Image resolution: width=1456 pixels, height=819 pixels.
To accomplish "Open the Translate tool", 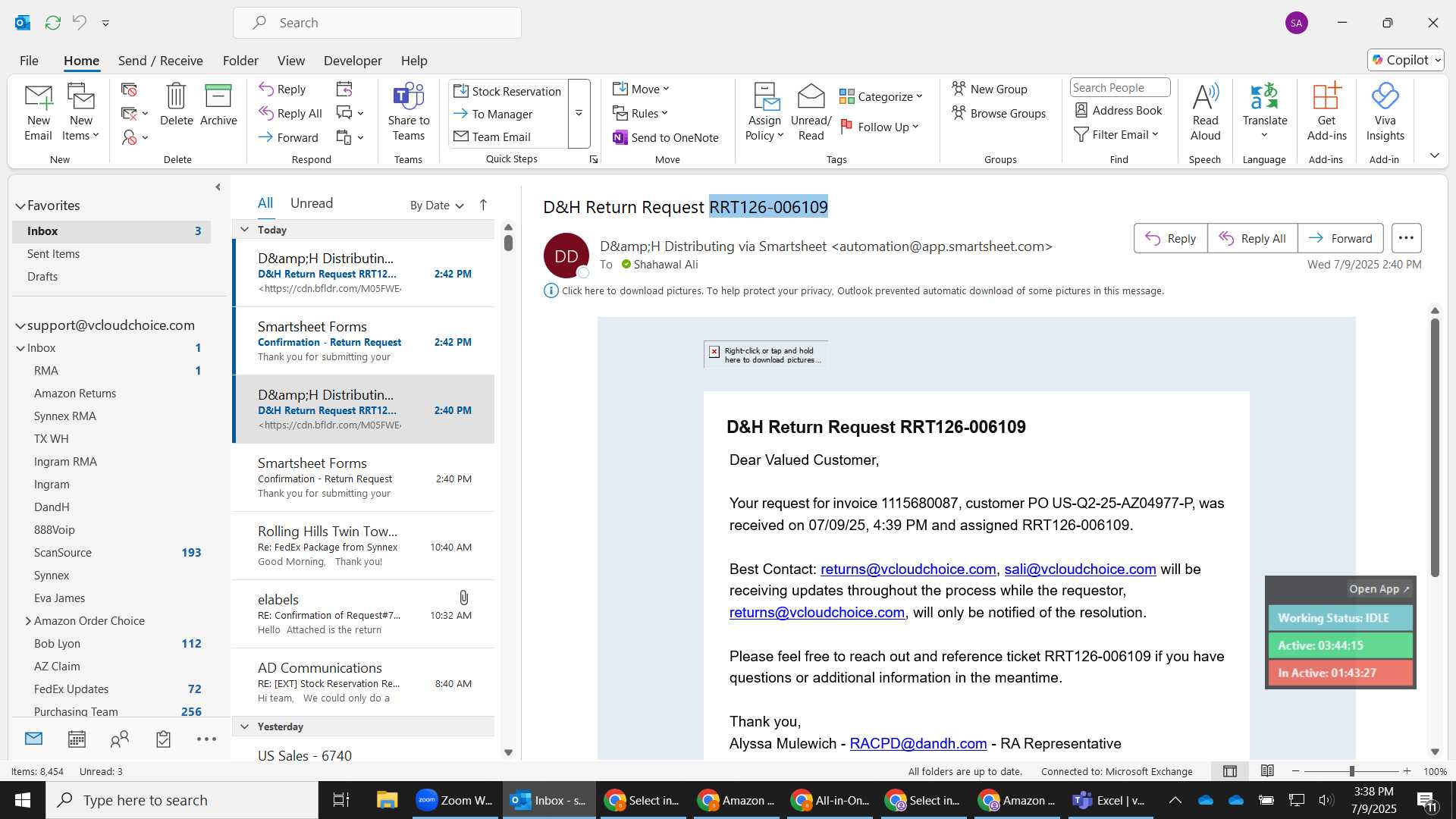I will pyautogui.click(x=1264, y=112).
